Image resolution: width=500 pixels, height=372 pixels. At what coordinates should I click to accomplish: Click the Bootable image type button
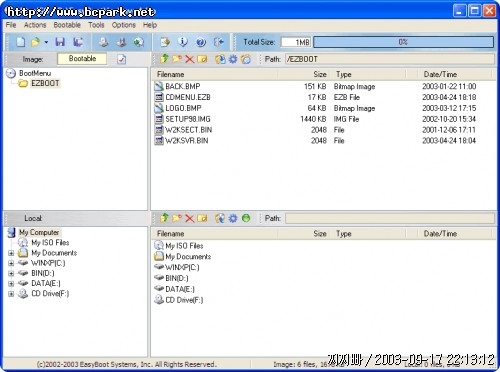coord(82,59)
